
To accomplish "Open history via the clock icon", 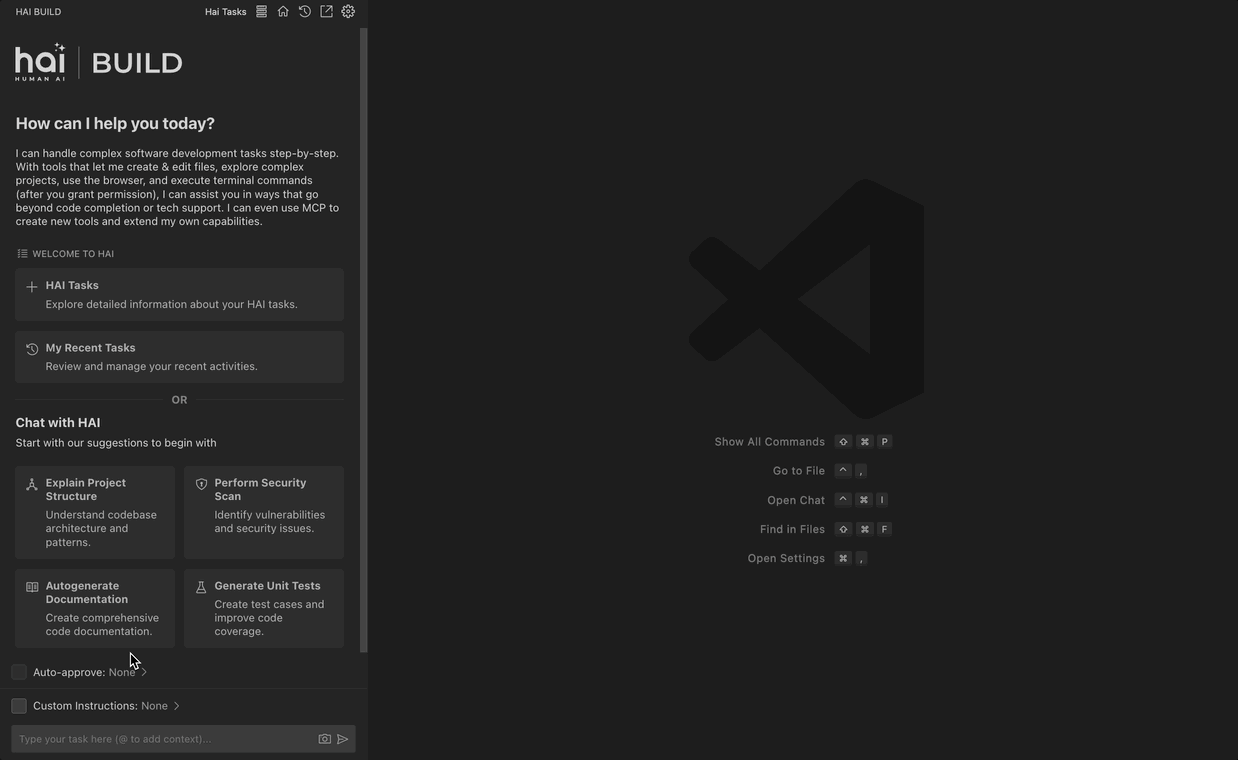I will 305,12.
